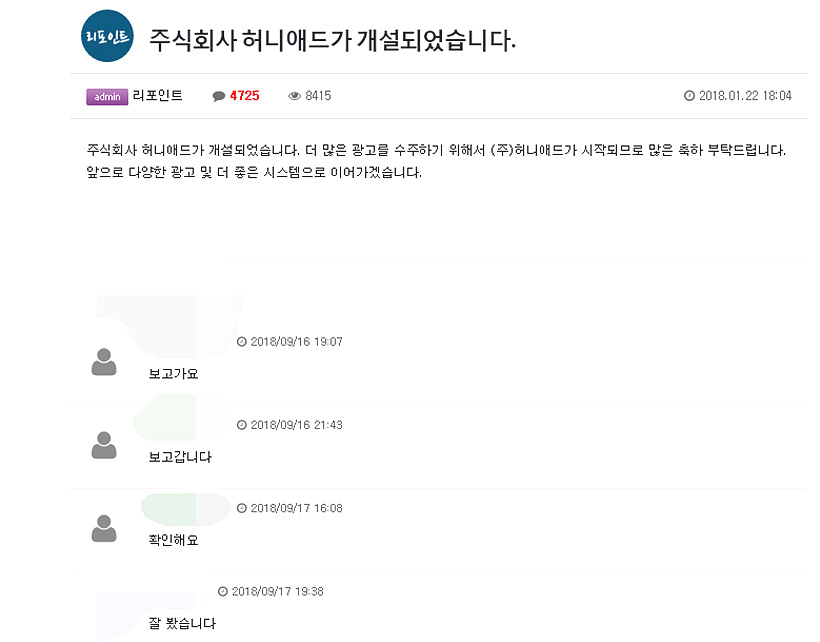Viewport: 820px width, 642px height.
Task: Click the post title 주식회사 허니애드가 개설되었습니다
Action: (333, 40)
